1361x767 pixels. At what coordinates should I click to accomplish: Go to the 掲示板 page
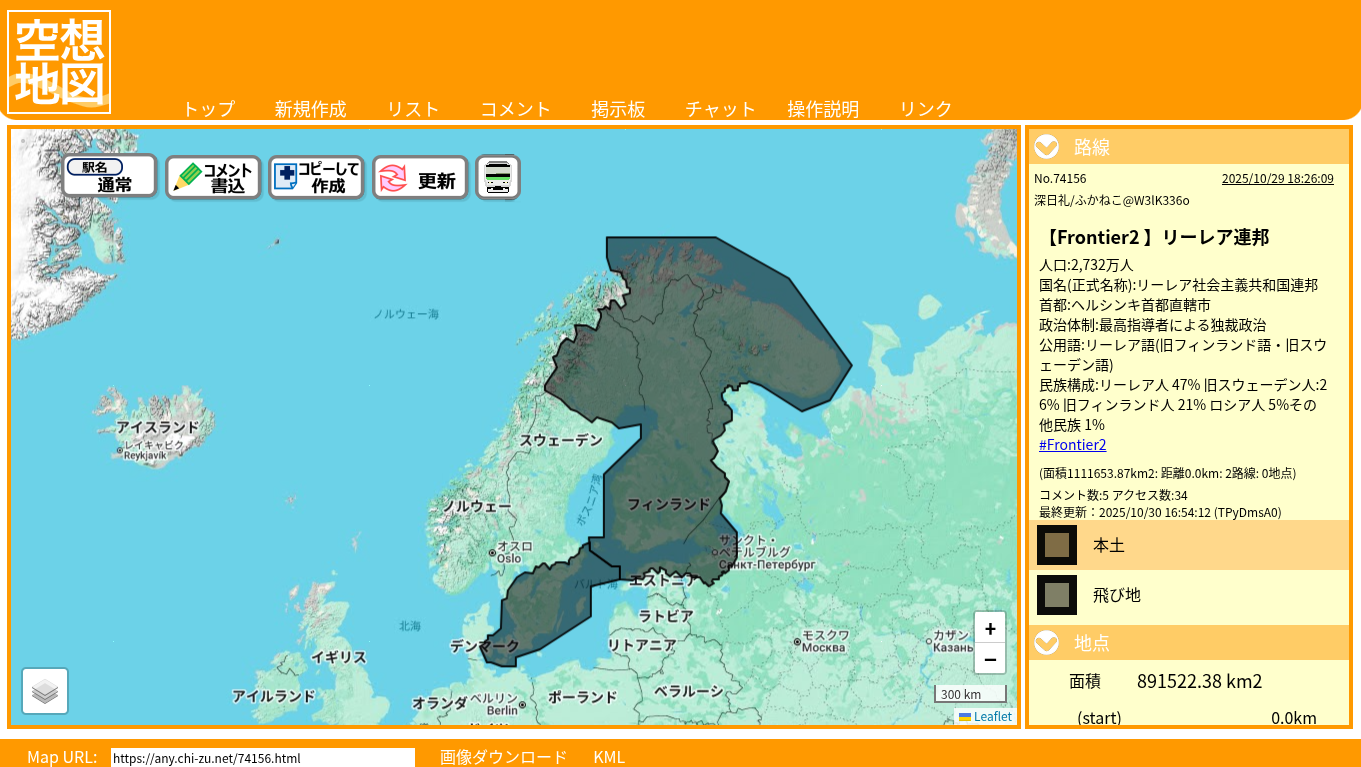click(x=618, y=109)
